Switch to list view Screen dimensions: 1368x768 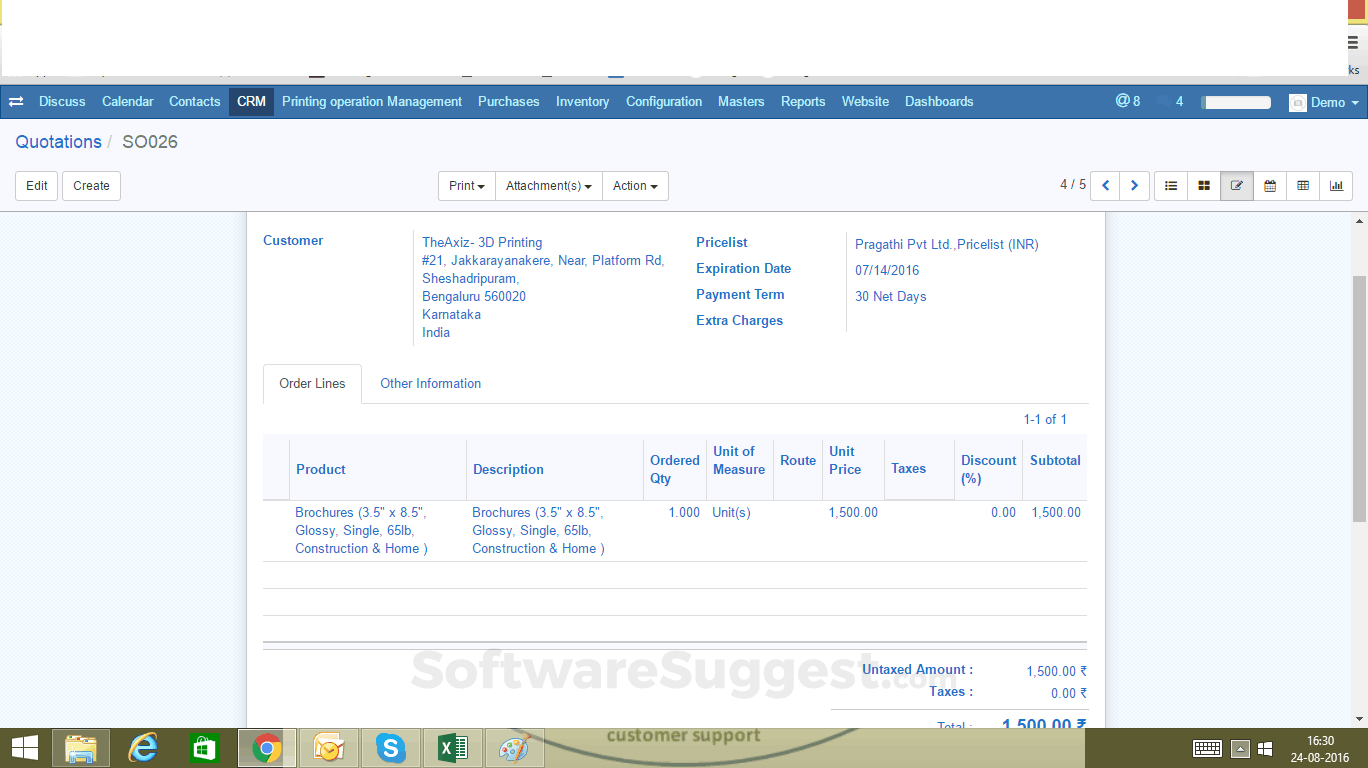(x=1170, y=186)
